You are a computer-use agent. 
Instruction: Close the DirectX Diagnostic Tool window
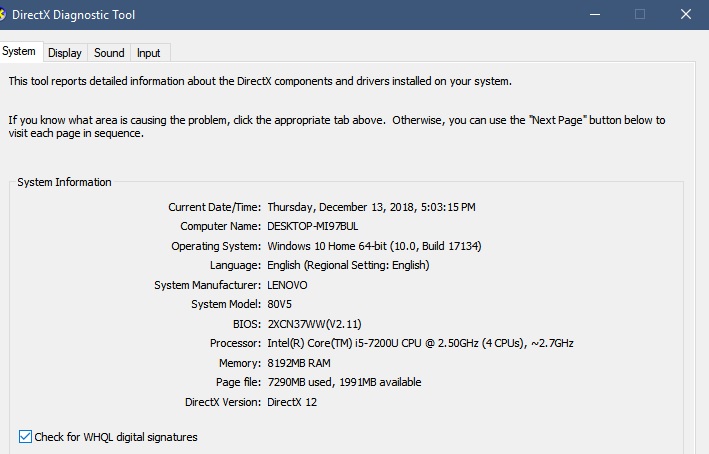(x=685, y=14)
